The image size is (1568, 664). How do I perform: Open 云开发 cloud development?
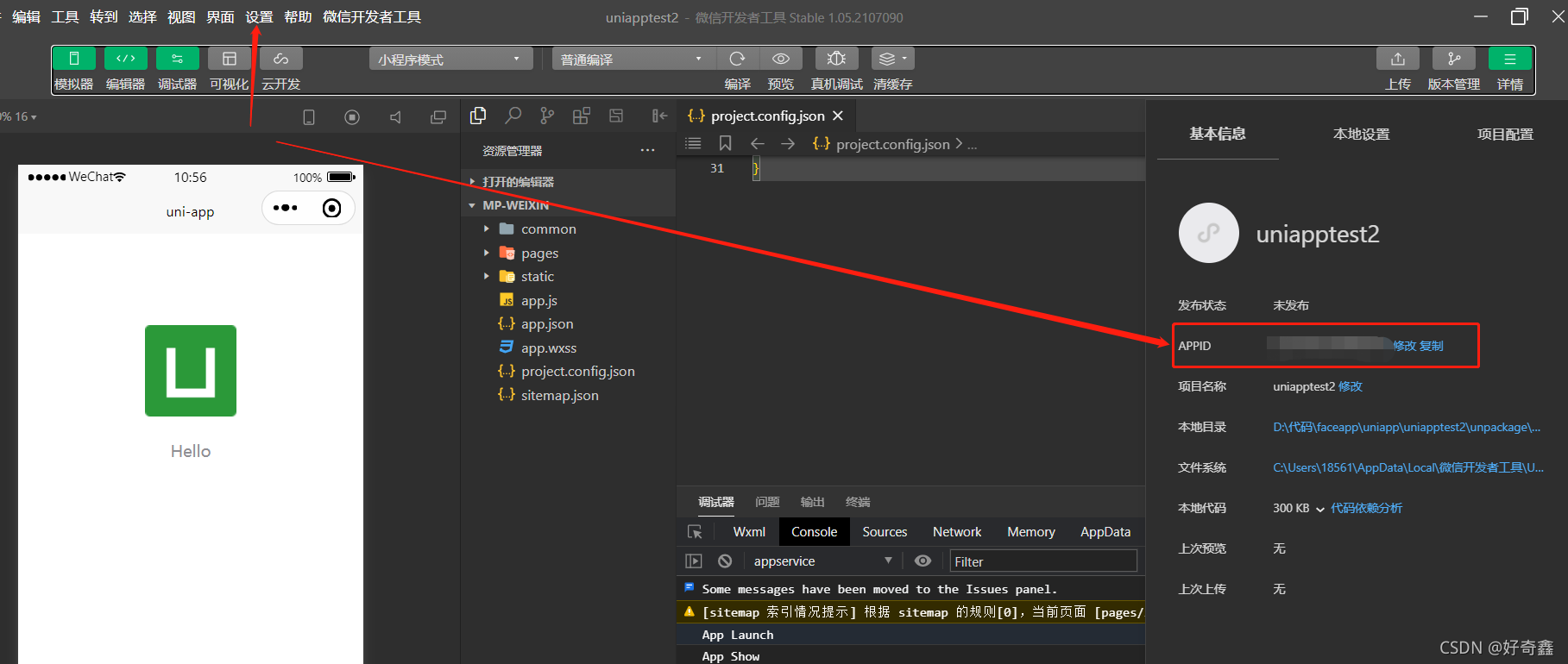click(281, 59)
